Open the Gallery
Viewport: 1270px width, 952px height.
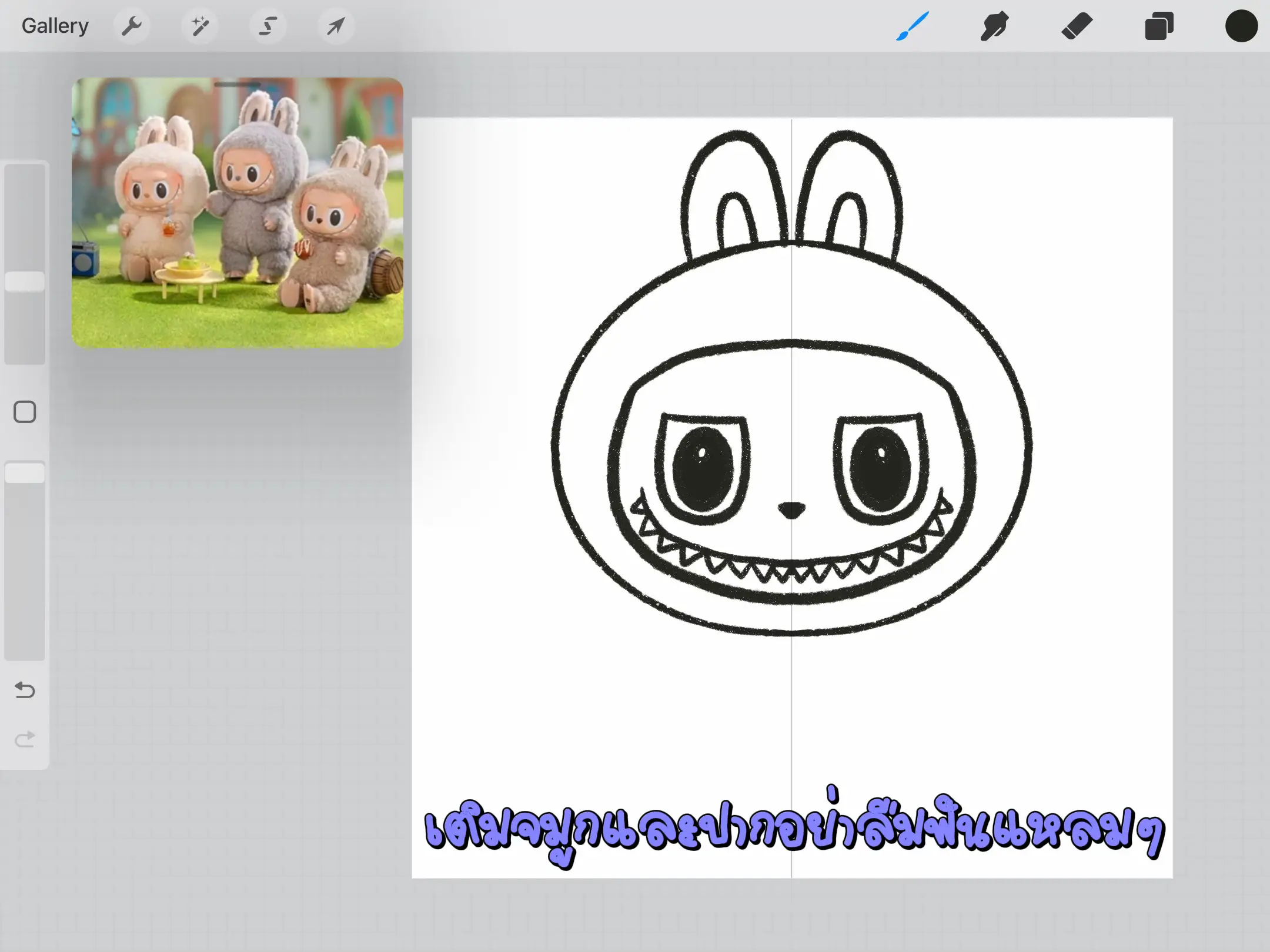[x=55, y=26]
